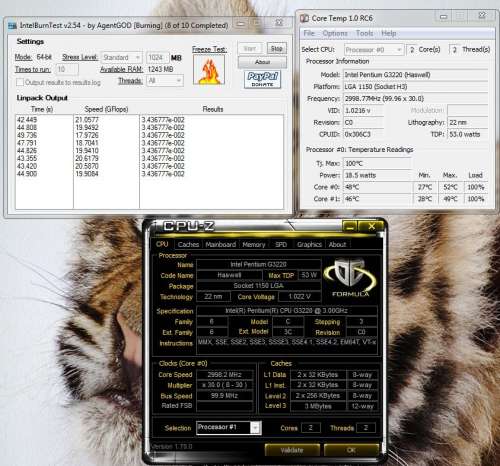Viewport: 500px width, 466px height.
Task: Click Linpack speed value 21.0577
Action: pos(87,120)
